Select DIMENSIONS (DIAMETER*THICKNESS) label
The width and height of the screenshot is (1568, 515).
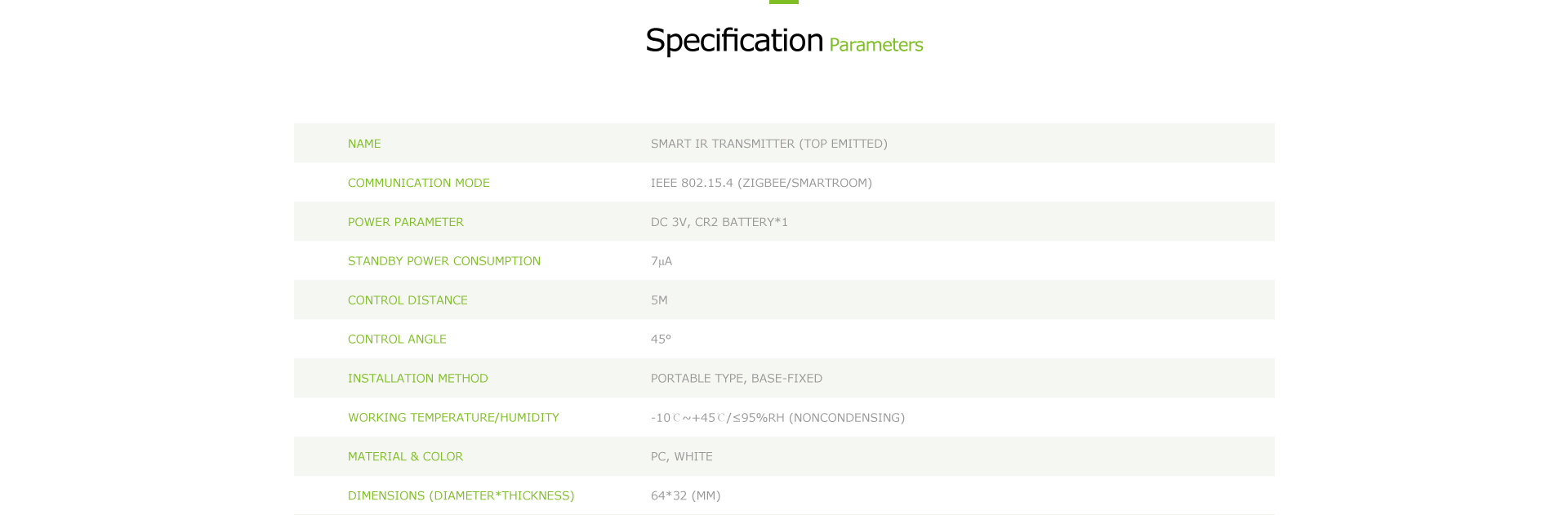coord(461,496)
